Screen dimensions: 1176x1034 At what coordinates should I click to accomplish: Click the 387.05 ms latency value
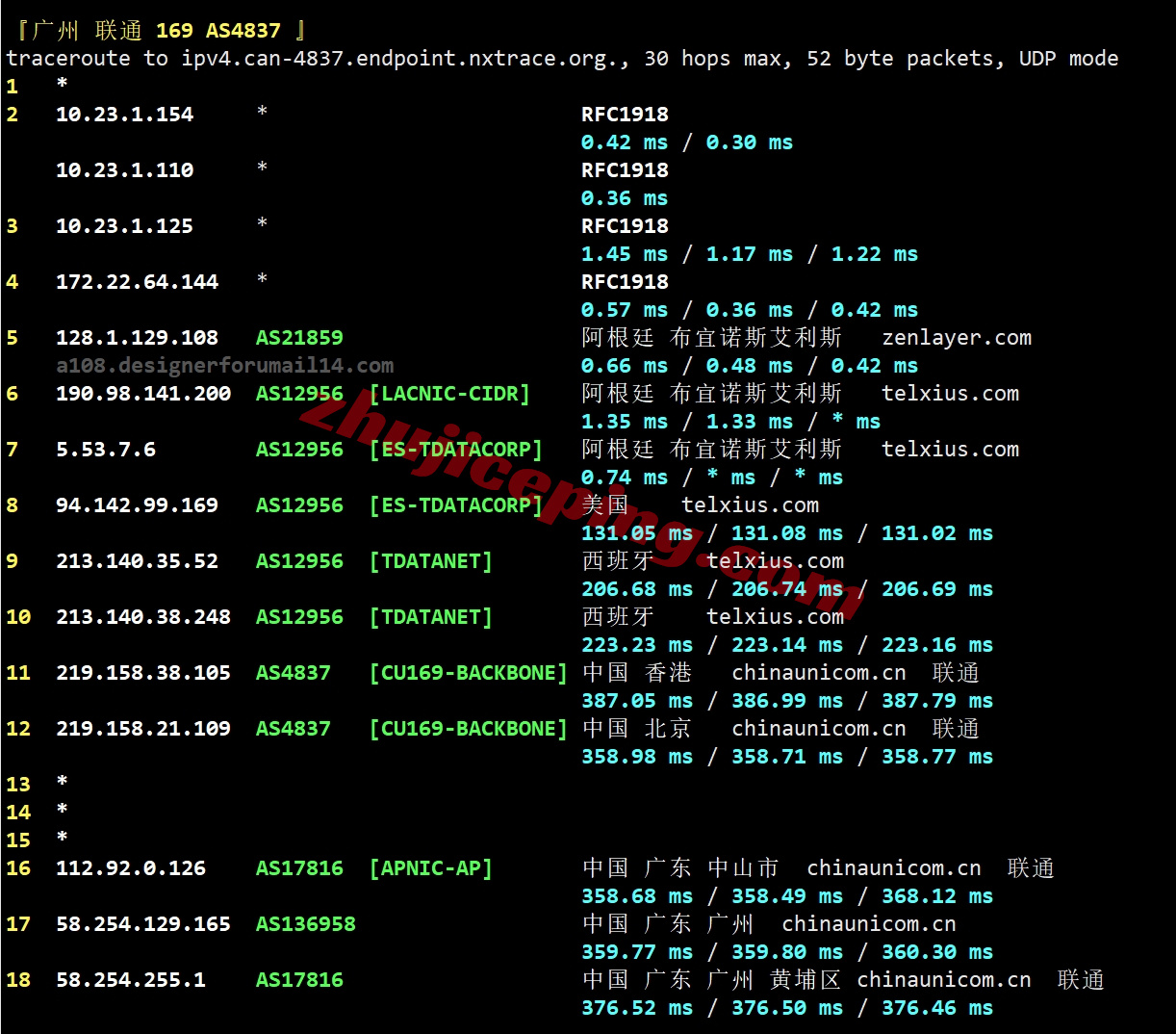pos(636,701)
